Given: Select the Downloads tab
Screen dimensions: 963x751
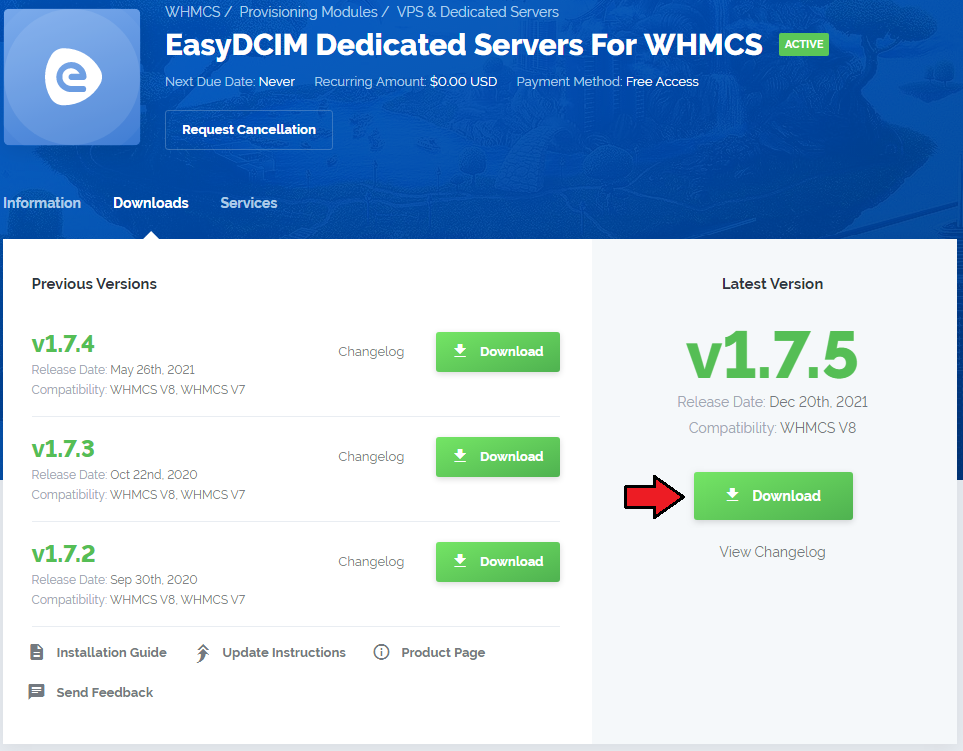Looking at the screenshot, I should click(x=150, y=203).
